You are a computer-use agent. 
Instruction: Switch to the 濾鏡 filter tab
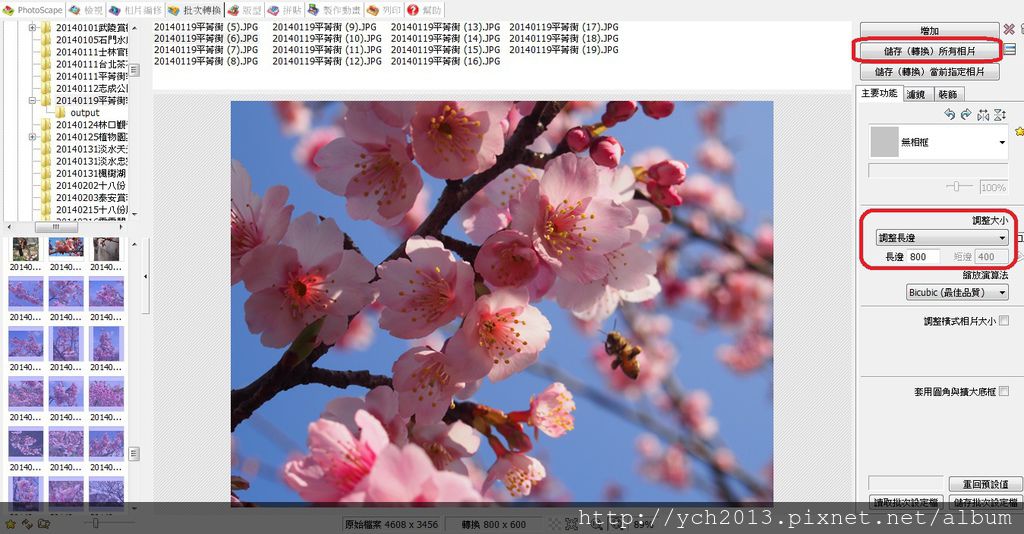[916, 94]
